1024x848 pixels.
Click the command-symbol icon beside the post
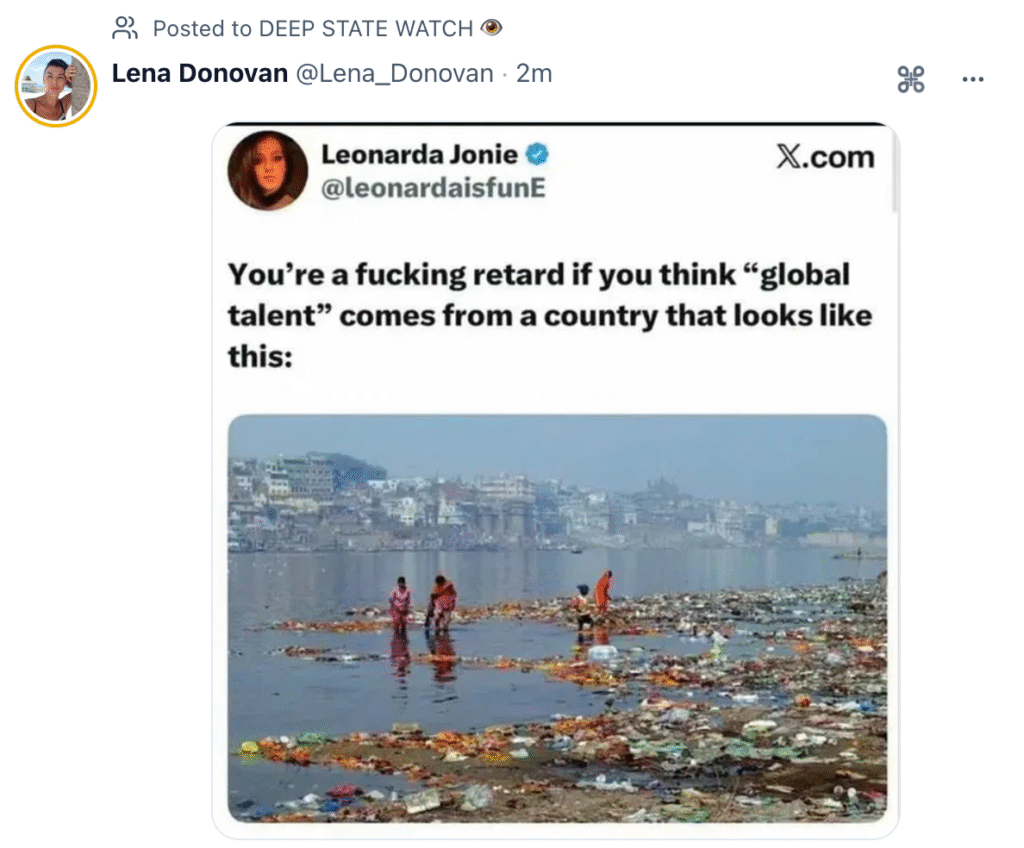pos(911,80)
